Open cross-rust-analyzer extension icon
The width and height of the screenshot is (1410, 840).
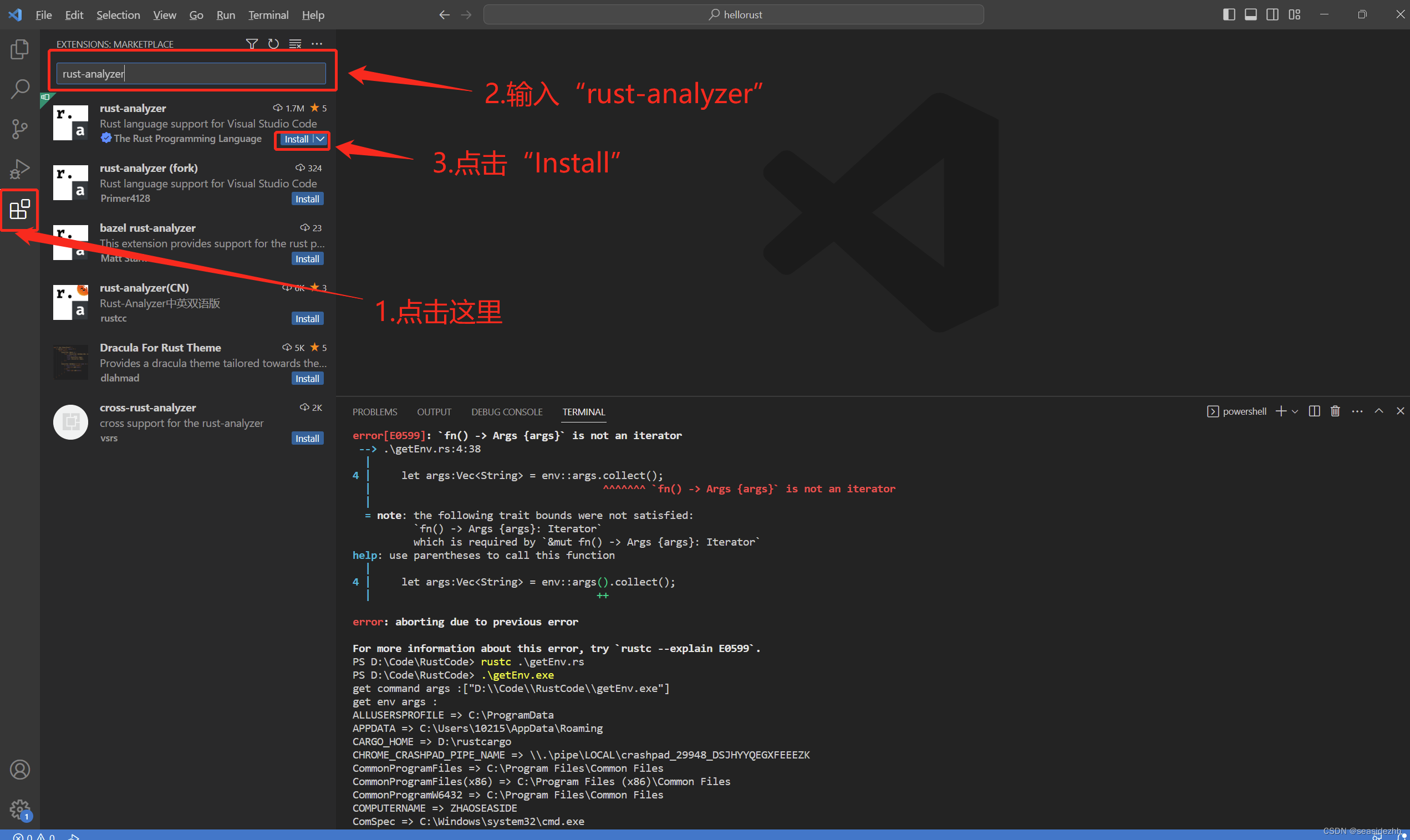71,422
